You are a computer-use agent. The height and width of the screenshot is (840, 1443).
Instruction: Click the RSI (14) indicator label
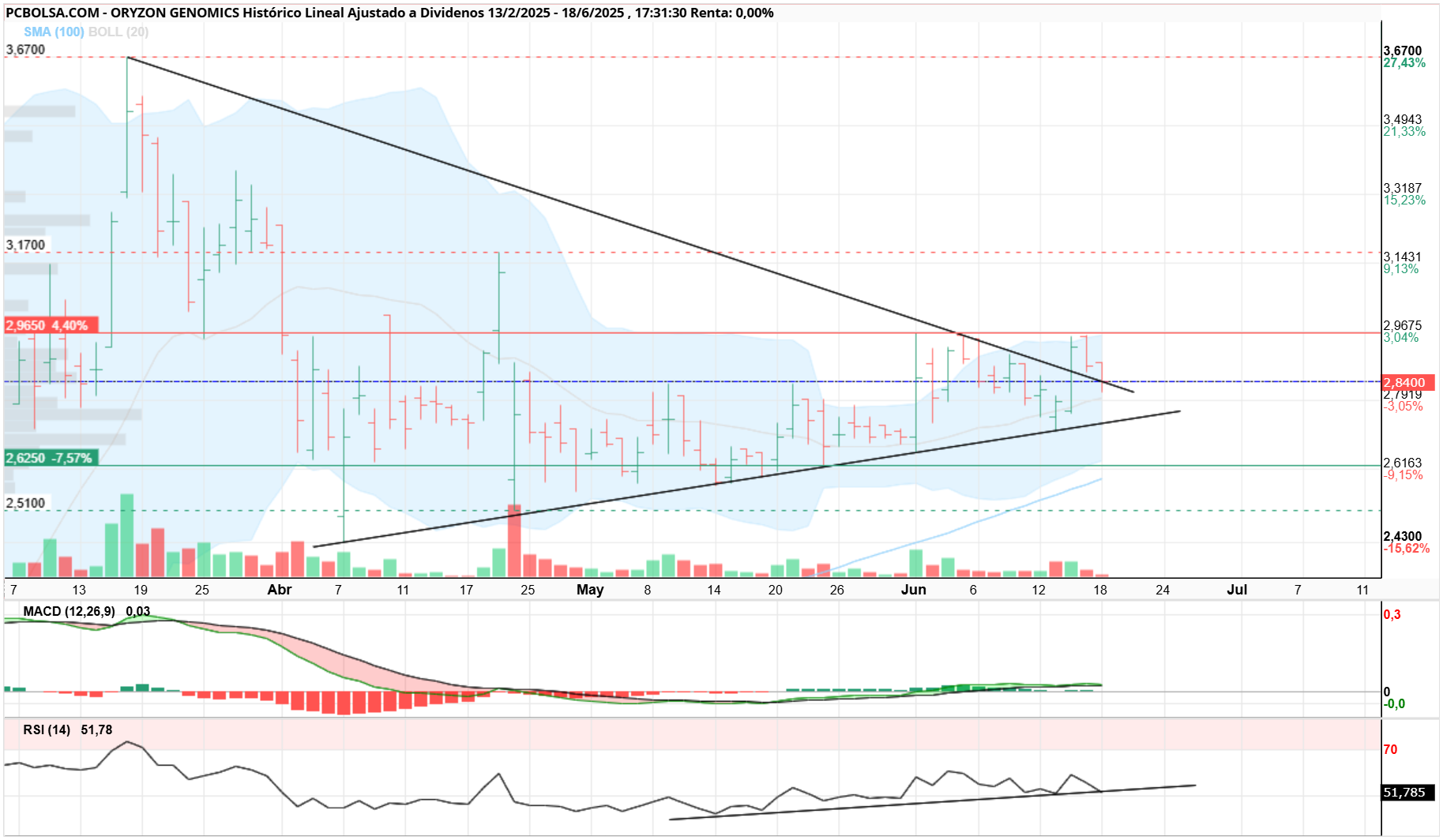click(x=47, y=729)
